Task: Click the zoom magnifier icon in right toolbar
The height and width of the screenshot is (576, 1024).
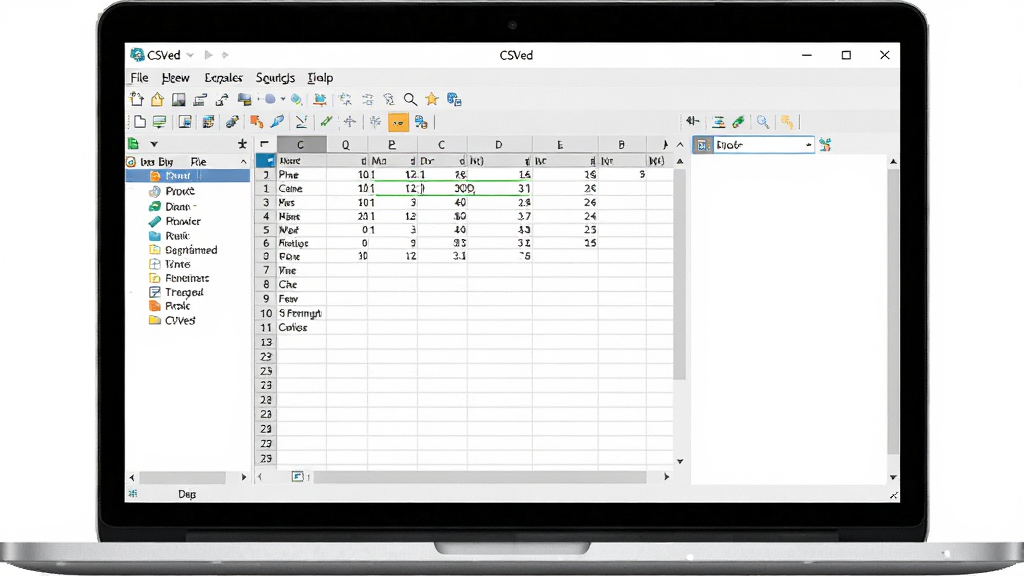Action: [x=763, y=121]
